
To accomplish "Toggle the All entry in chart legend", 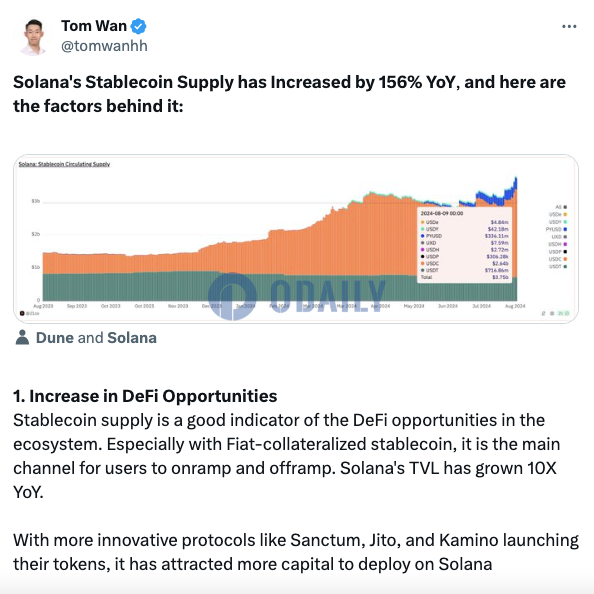I will coord(561,207).
